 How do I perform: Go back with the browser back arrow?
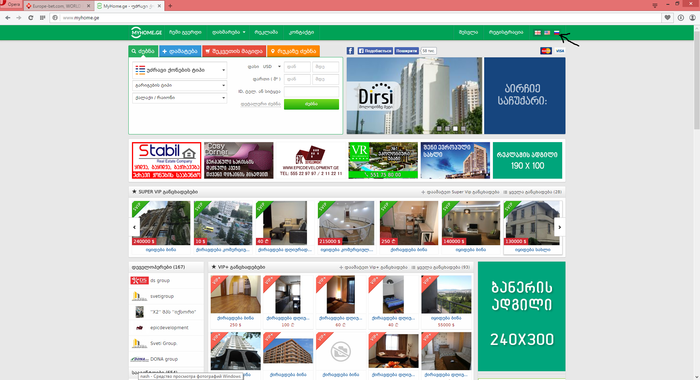pyautogui.click(x=8, y=18)
